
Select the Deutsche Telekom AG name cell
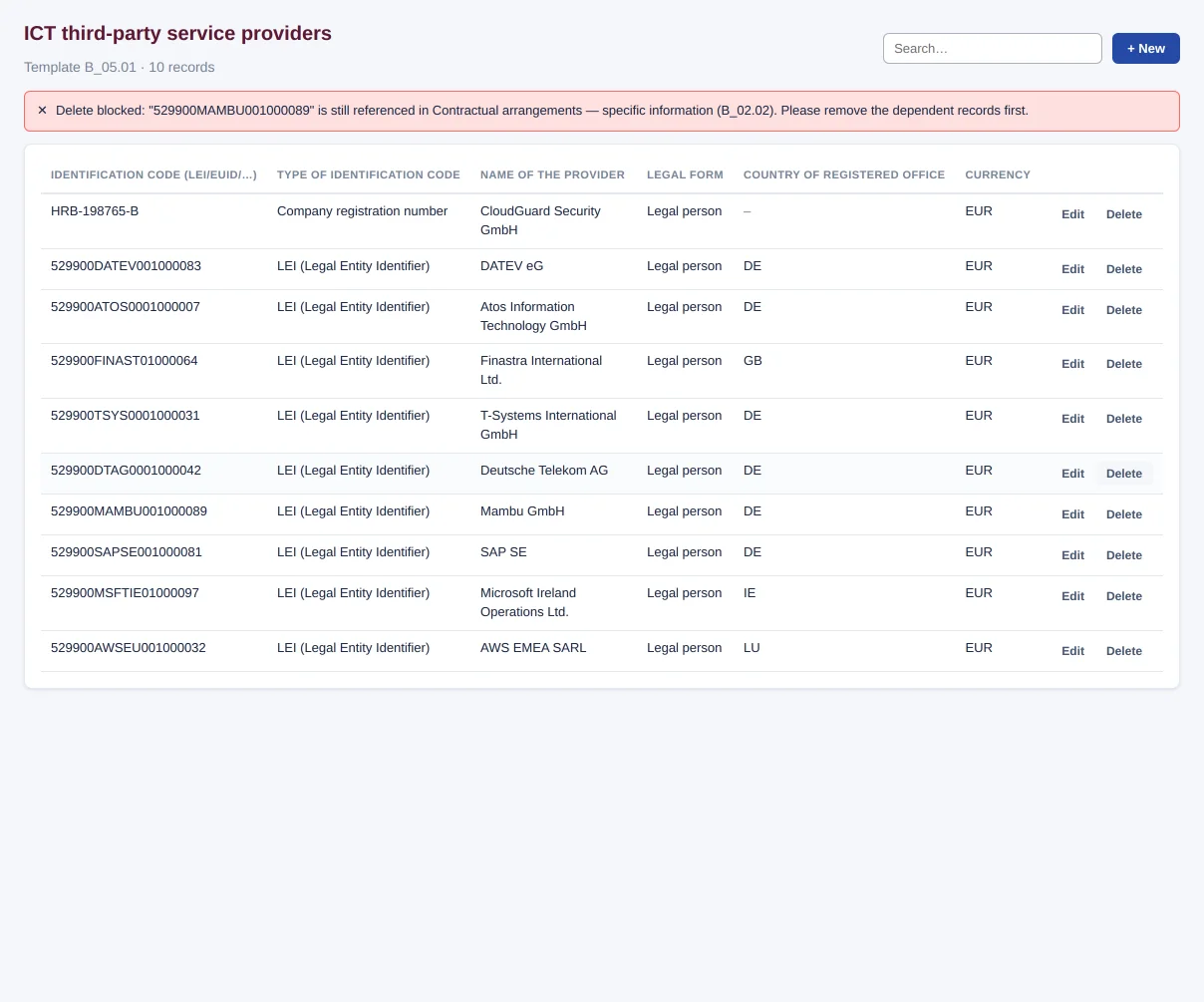tap(544, 471)
